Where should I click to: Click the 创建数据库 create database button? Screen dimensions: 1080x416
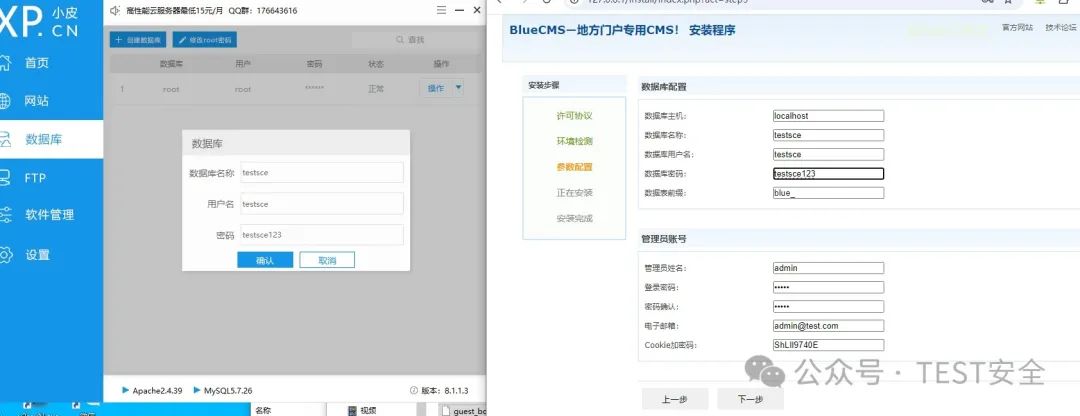click(138, 40)
